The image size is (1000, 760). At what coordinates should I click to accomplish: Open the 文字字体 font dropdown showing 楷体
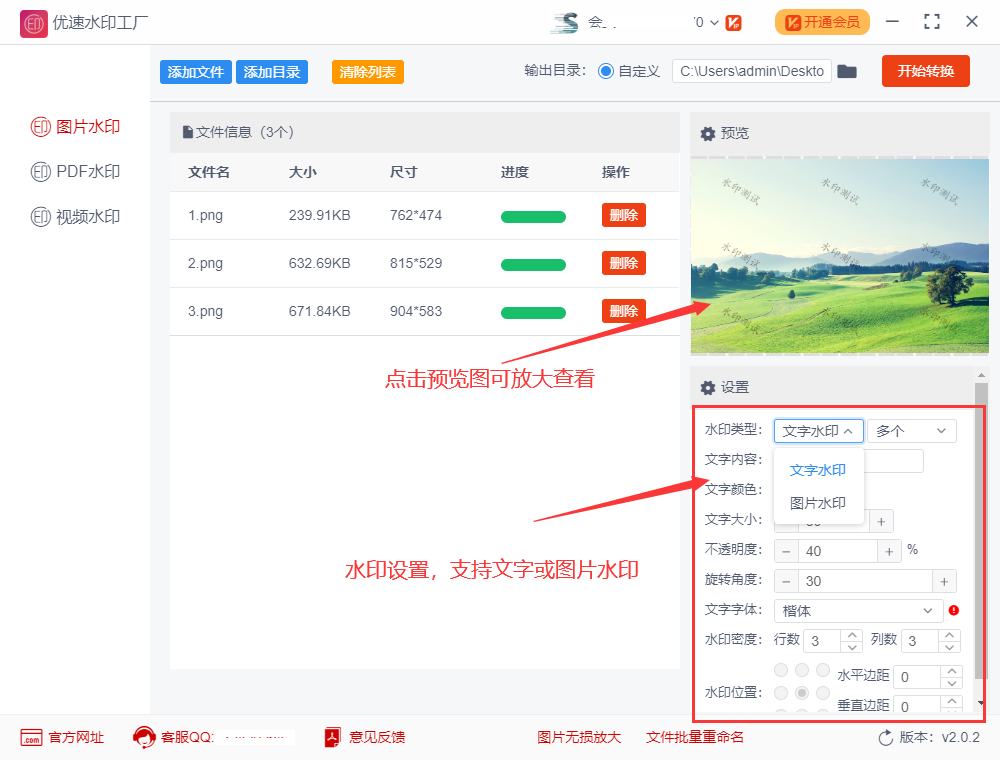coord(857,611)
